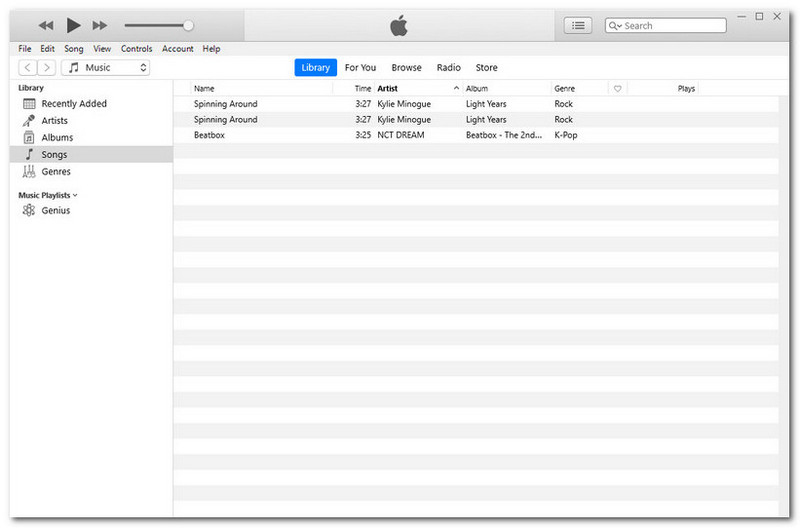Open the Up Next list icon
Screen dimensions: 800x528
[578, 26]
